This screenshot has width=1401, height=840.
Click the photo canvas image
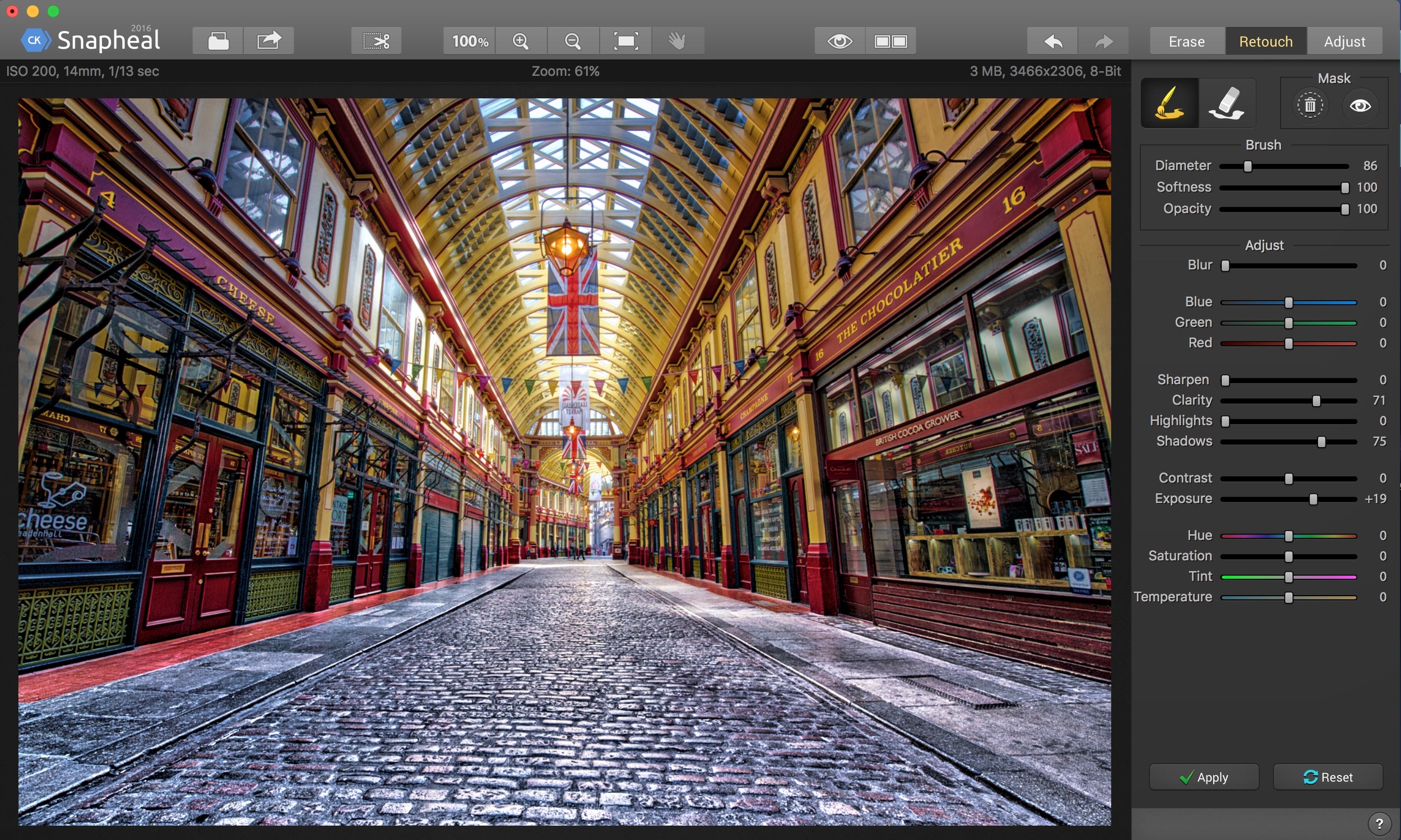coord(564,461)
